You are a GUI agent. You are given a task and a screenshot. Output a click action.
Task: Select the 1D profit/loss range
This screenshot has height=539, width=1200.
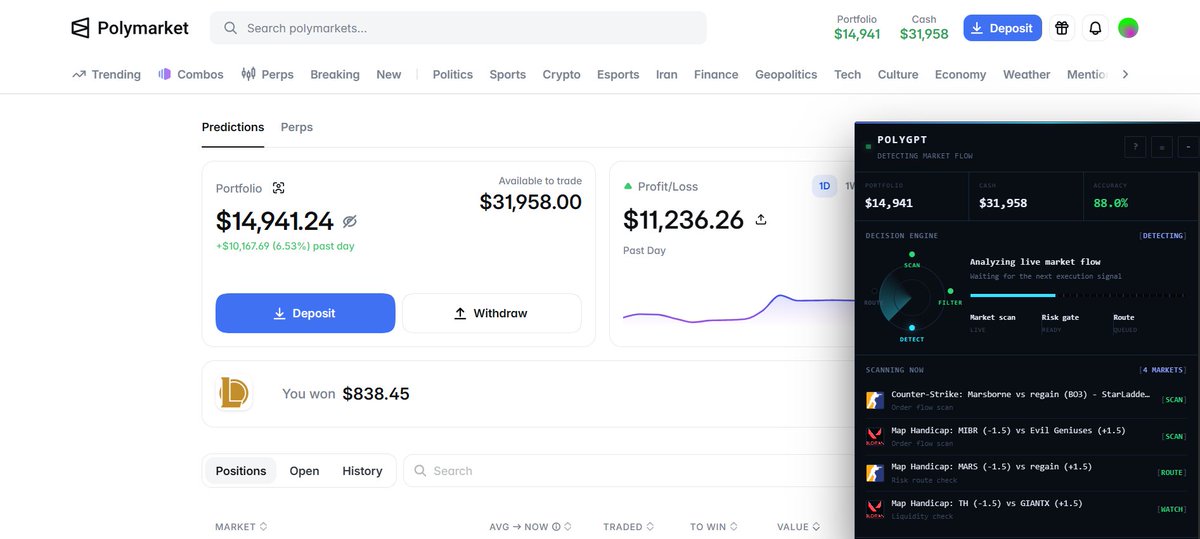coord(825,186)
